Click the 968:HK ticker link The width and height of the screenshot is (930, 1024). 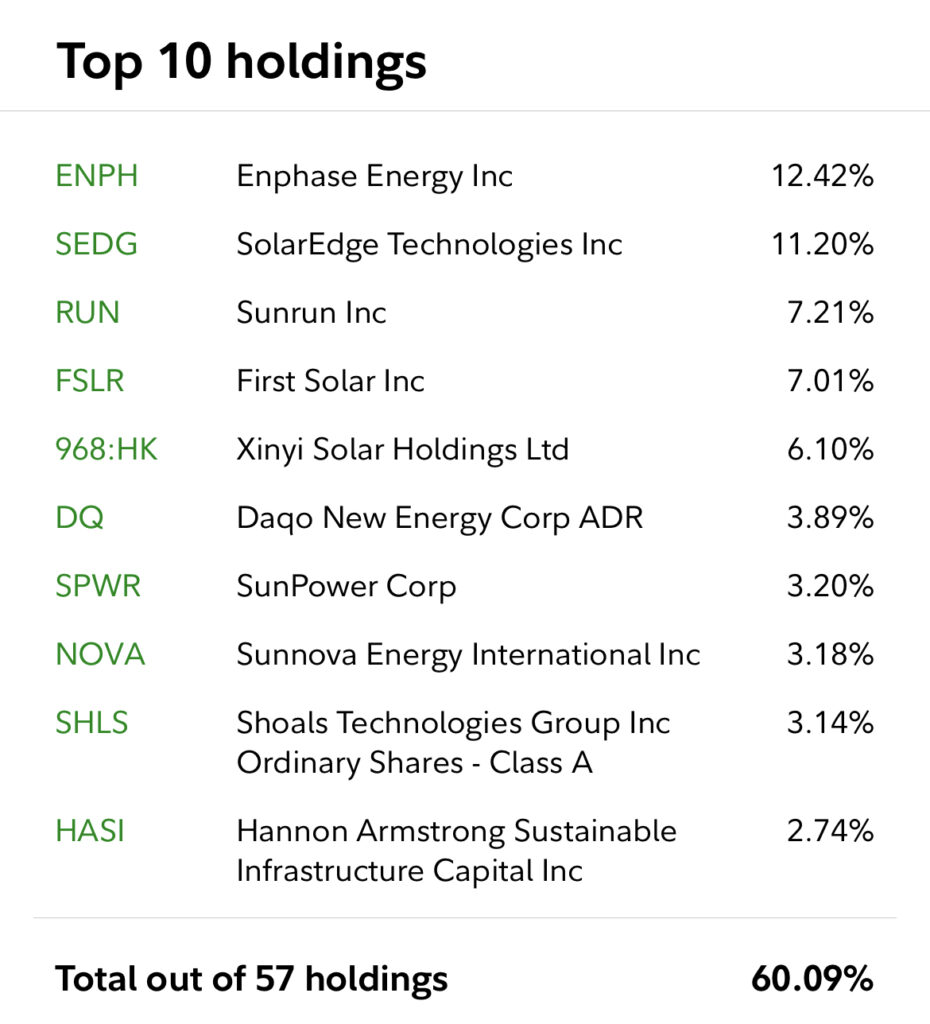106,449
